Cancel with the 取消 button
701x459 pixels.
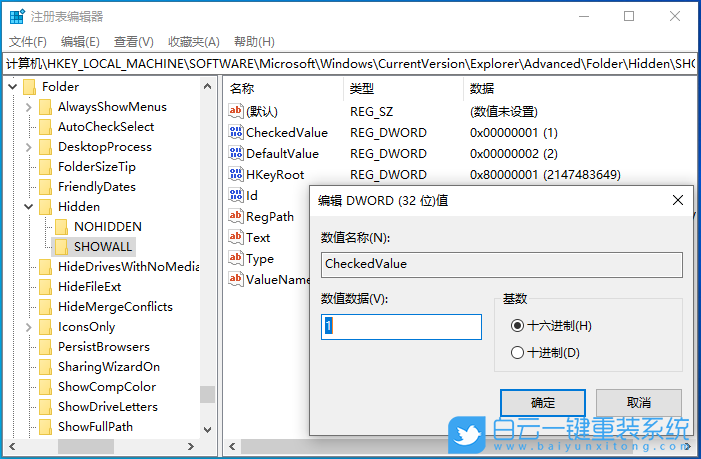639,403
